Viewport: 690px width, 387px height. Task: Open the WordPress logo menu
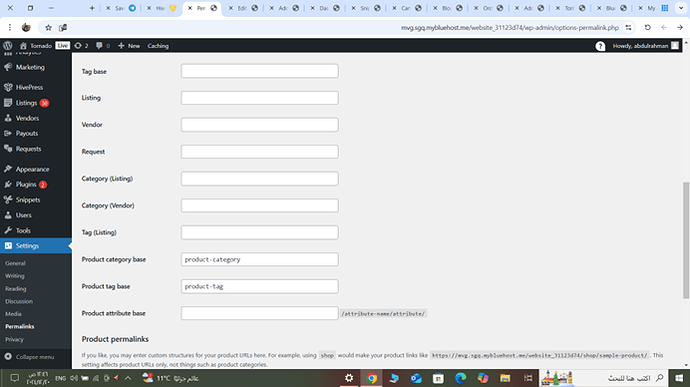point(7,46)
